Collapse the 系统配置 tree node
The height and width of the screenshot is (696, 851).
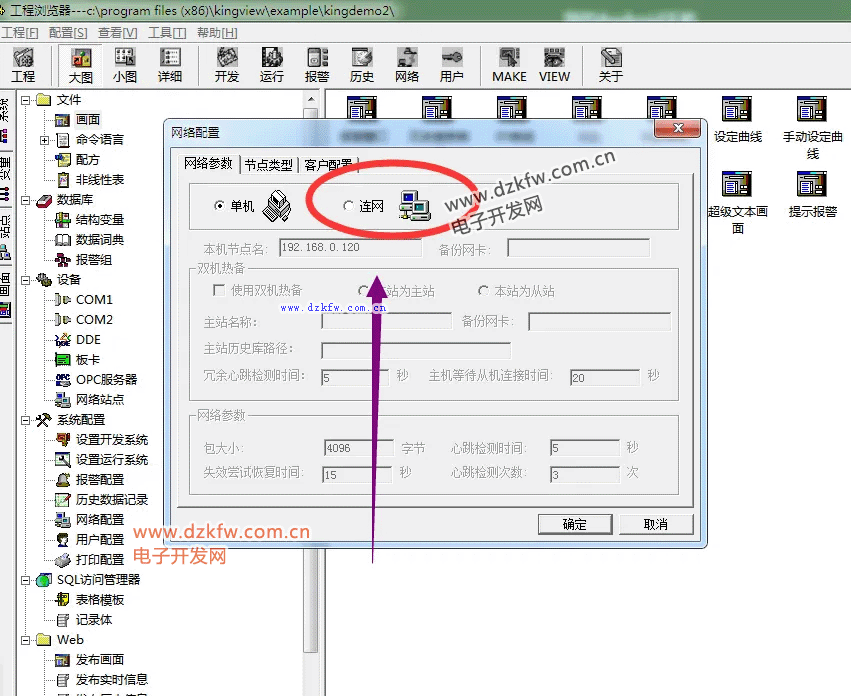pyautogui.click(x=26, y=420)
